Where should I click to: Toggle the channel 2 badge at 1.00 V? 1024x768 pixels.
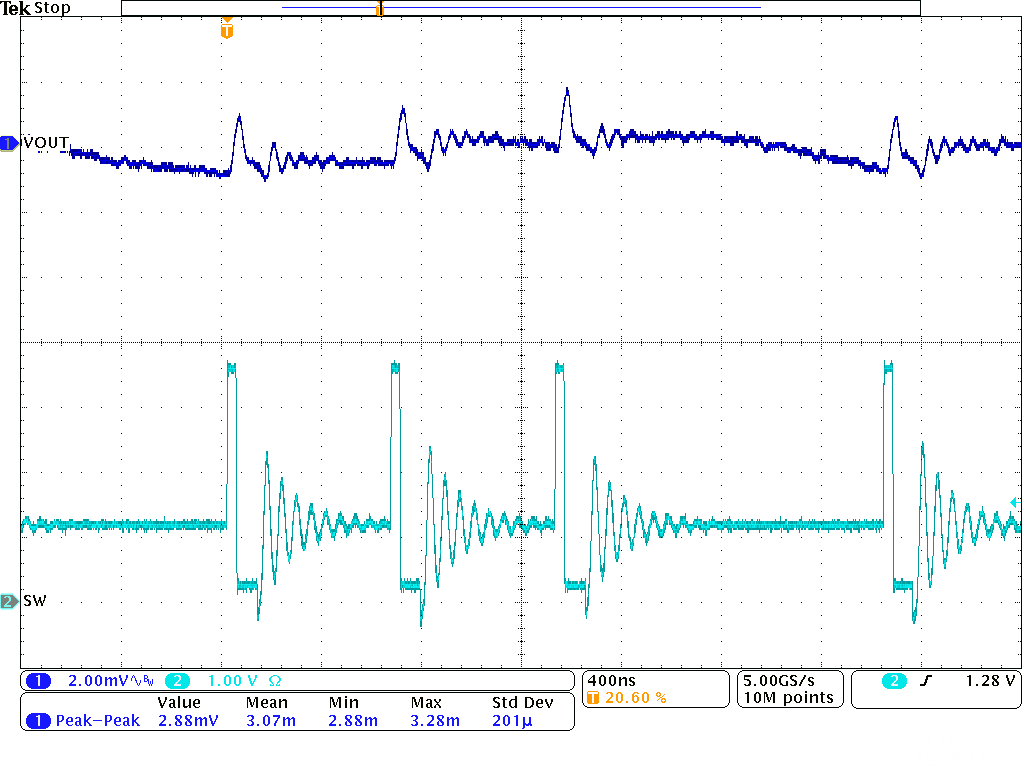(177, 681)
